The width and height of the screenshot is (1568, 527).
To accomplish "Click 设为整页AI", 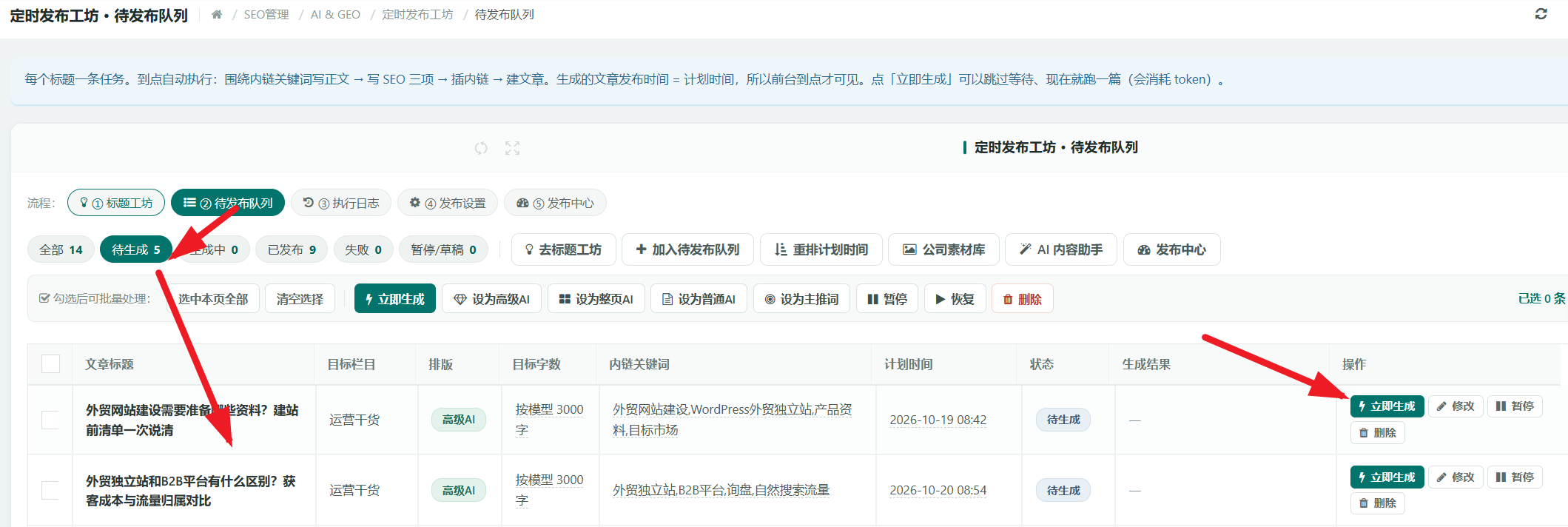I will pos(596,299).
